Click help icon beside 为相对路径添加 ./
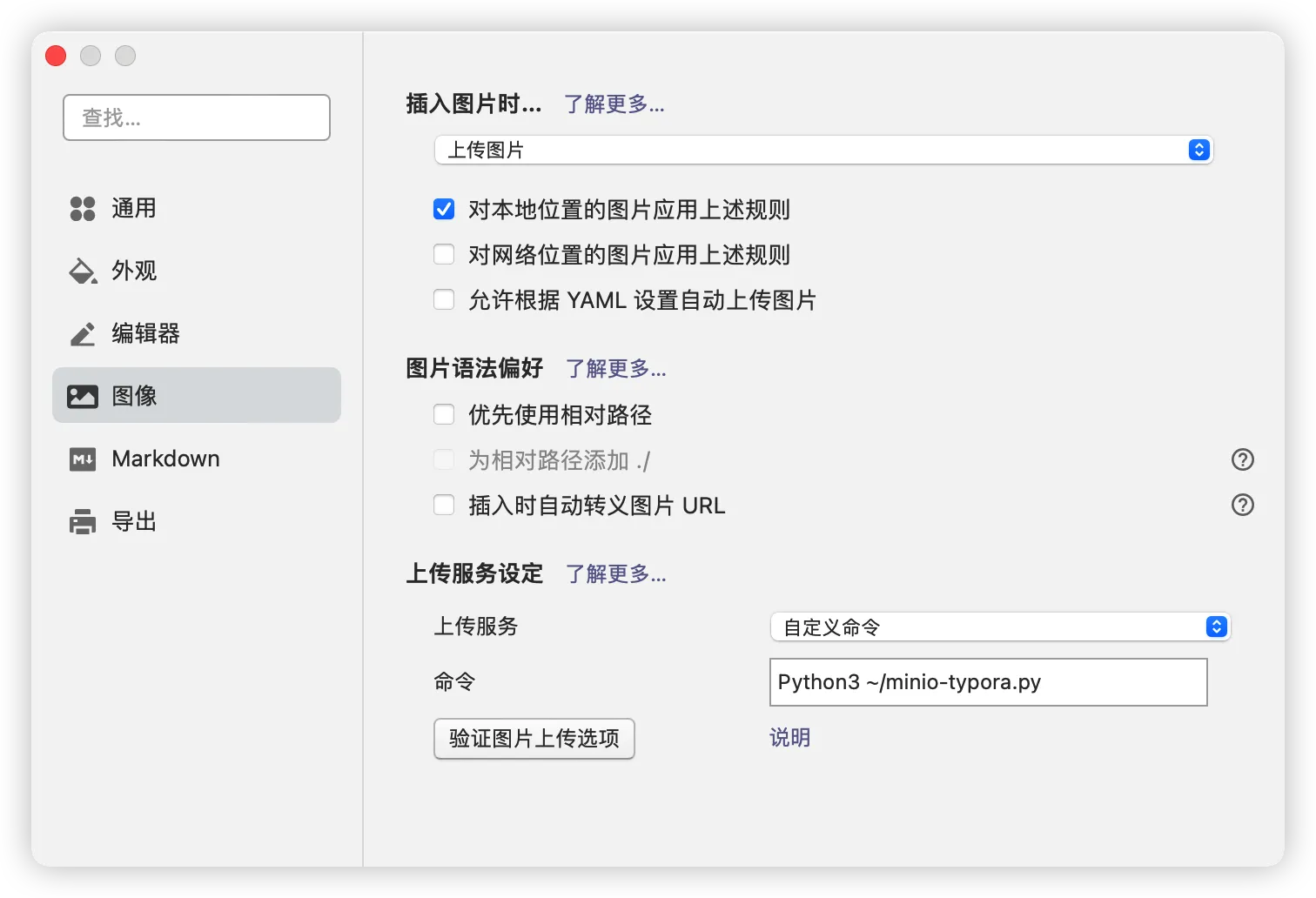1316x898 pixels. coord(1242,459)
